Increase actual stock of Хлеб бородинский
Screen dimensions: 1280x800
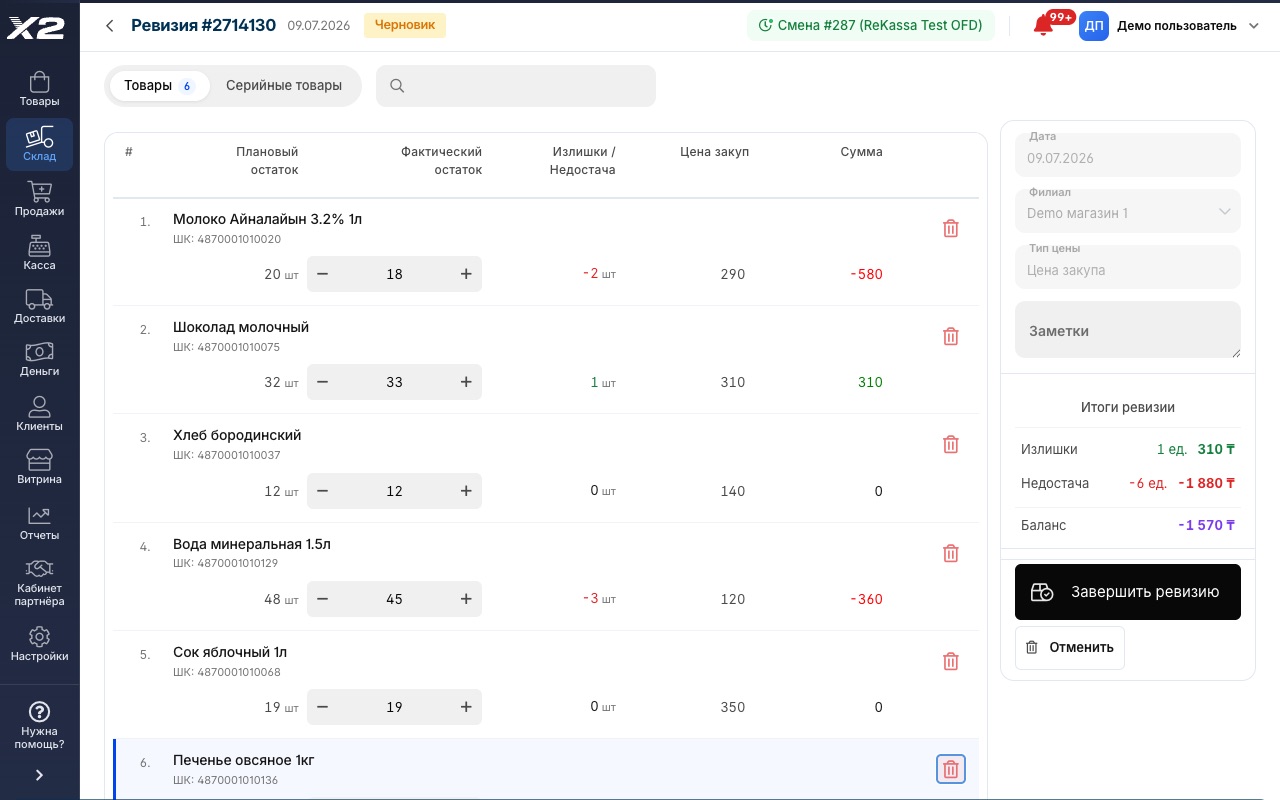pyautogui.click(x=466, y=491)
